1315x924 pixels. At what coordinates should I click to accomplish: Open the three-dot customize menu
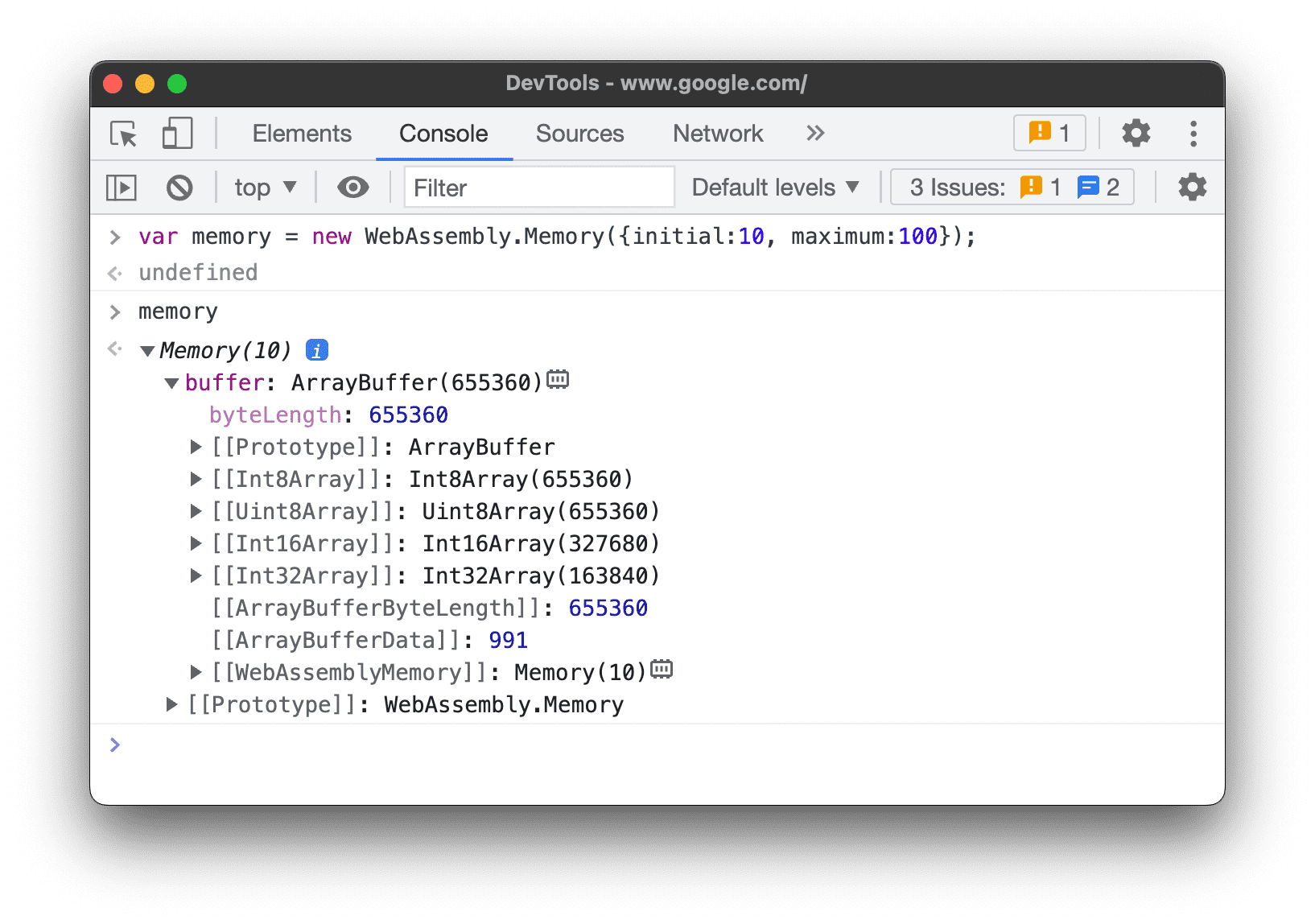[x=1193, y=134]
